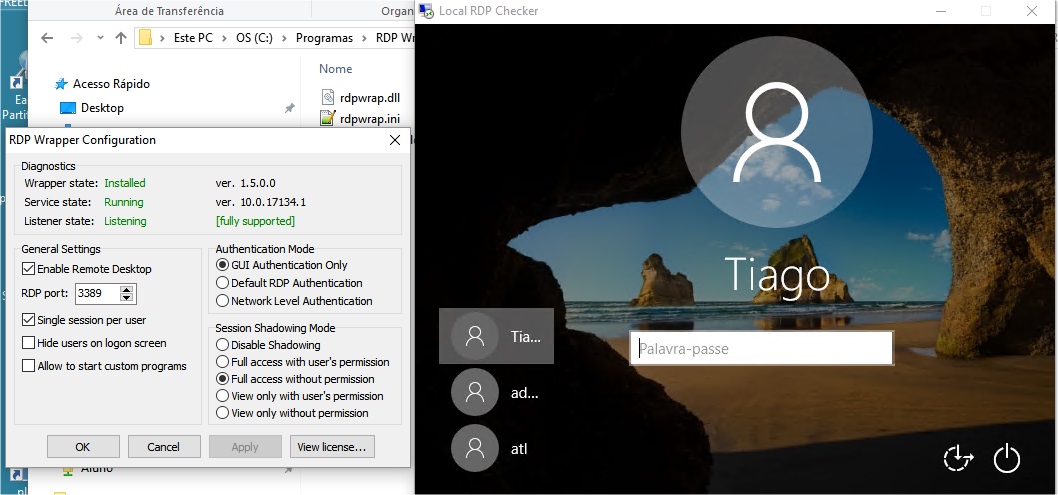Click Este PC in breadcrumb path

point(193,38)
